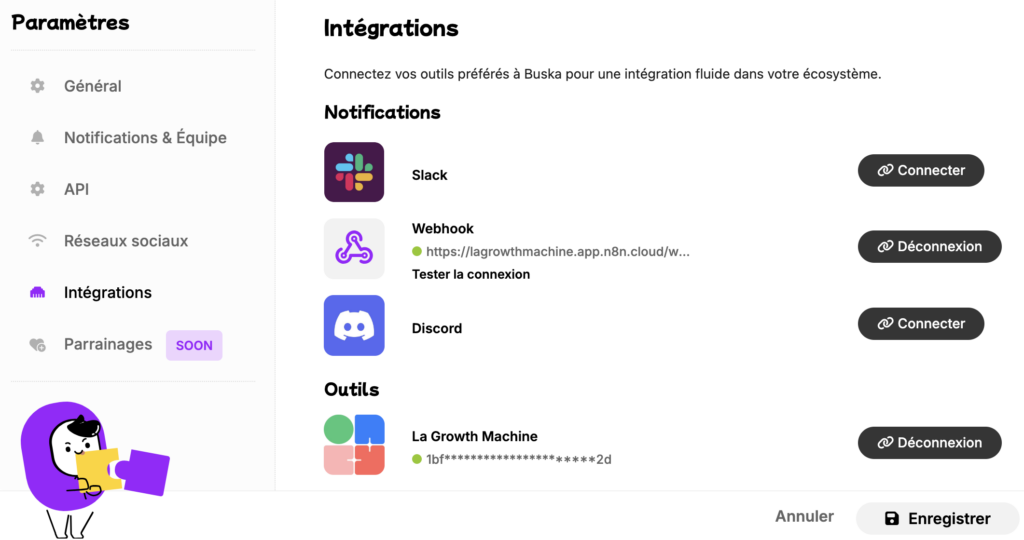
Task: Connect the Discord integration
Action: click(x=920, y=324)
